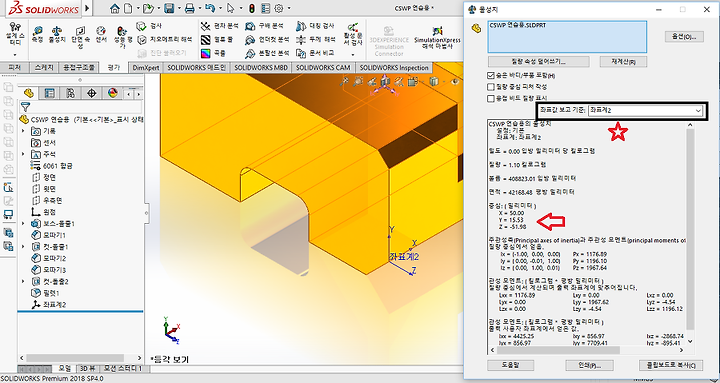Select the 좌표계2 coordinate system in tree
This screenshot has height=383, width=720.
[48, 304]
